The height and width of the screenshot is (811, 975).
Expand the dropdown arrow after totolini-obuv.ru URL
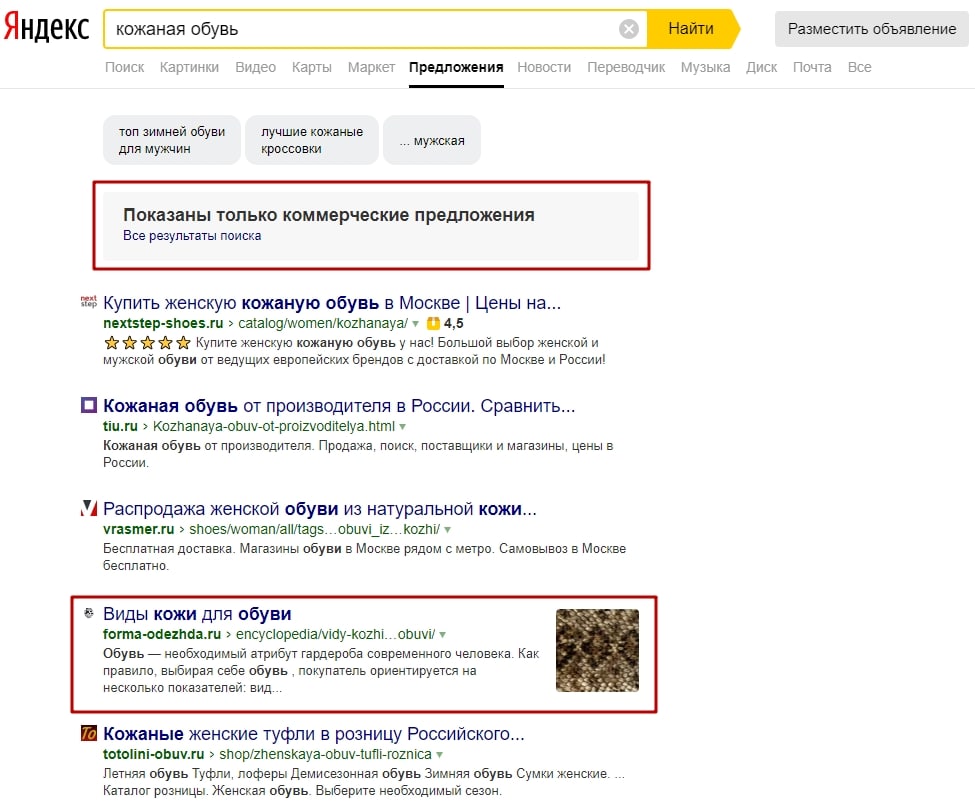point(440,755)
